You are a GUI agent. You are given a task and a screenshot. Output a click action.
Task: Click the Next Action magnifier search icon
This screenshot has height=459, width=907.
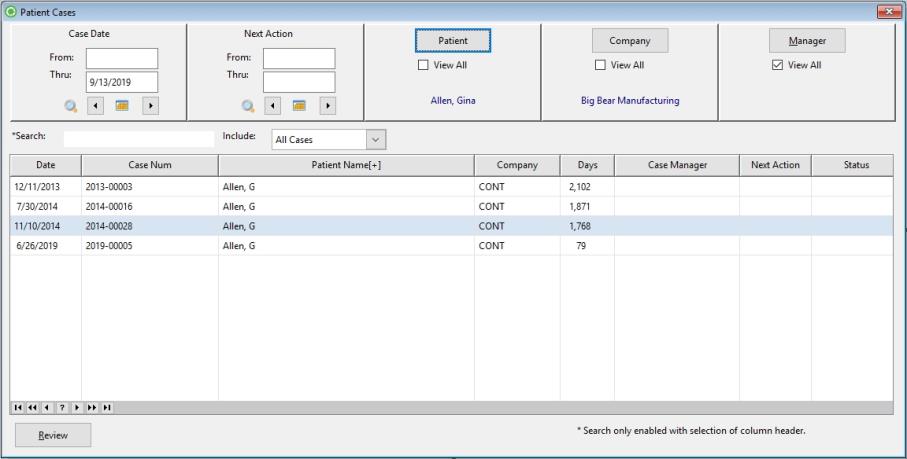click(x=248, y=106)
